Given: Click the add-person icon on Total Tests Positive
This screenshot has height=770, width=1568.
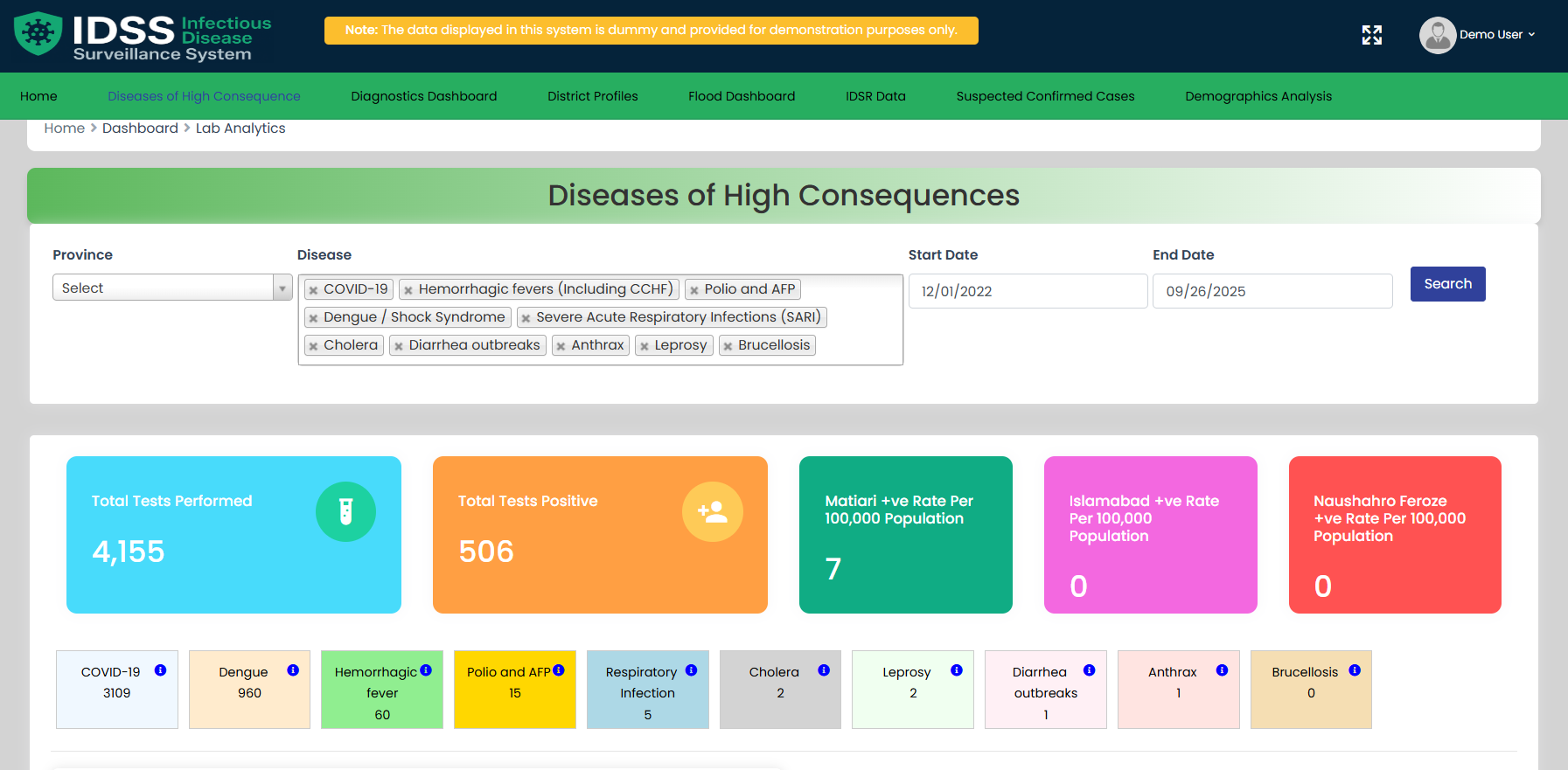Looking at the screenshot, I should 712,512.
